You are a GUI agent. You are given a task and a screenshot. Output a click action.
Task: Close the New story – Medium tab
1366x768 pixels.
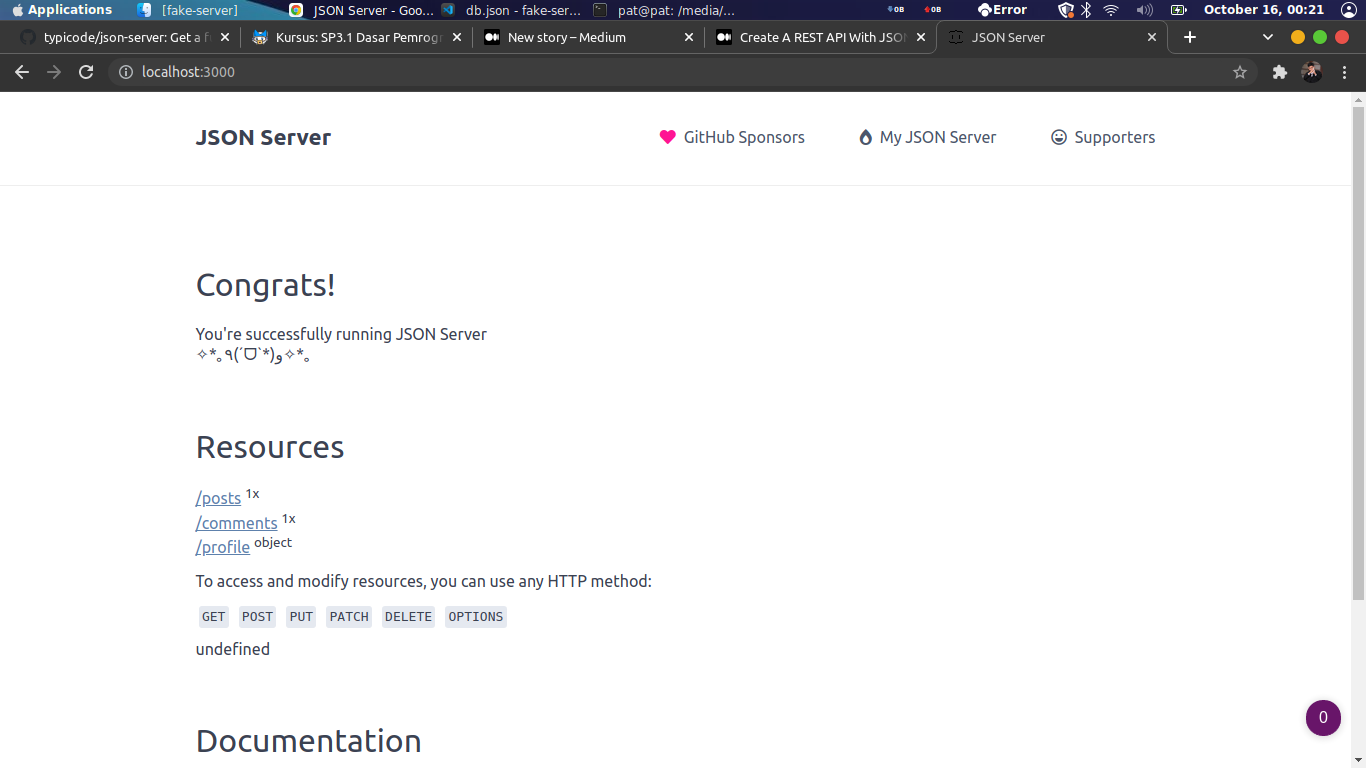tap(689, 37)
